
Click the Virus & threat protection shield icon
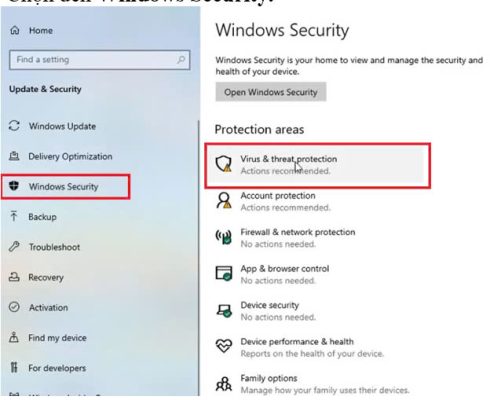point(224,164)
